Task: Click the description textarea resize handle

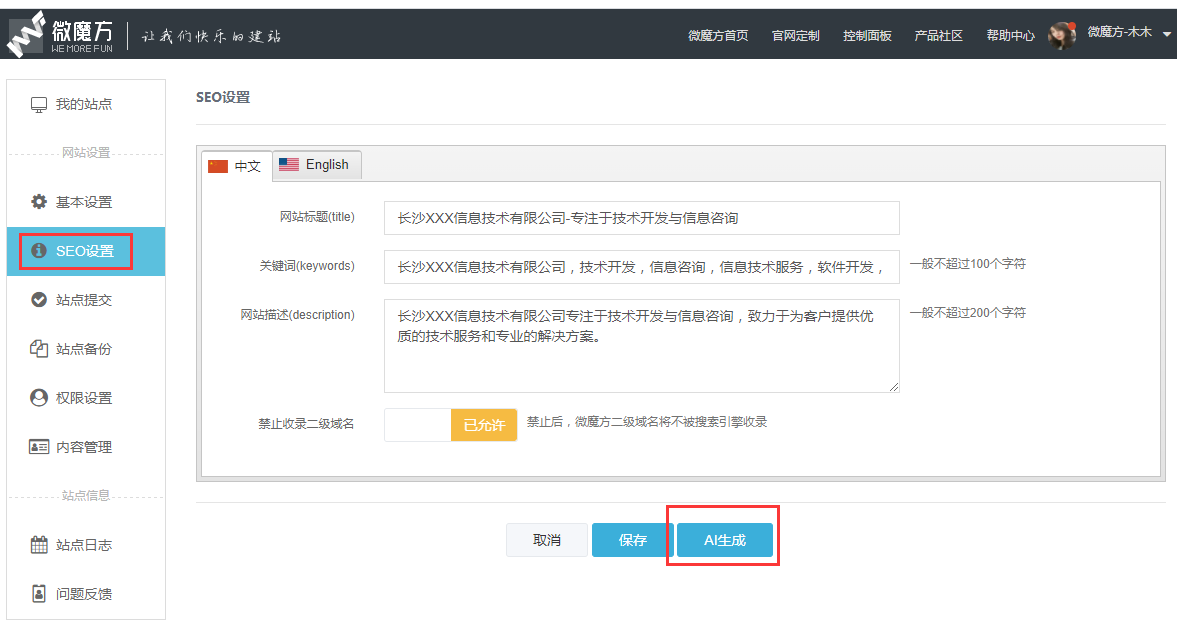Action: (893, 387)
